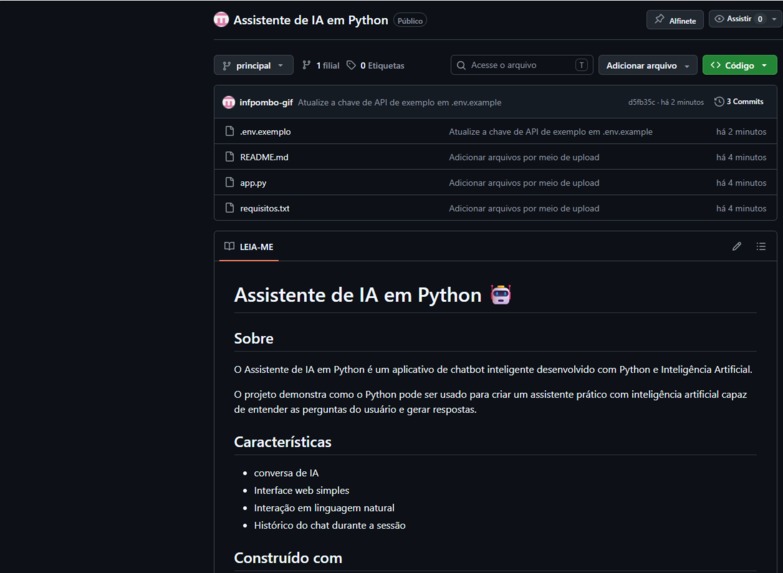Click the robot emoji in README heading

point(500,295)
